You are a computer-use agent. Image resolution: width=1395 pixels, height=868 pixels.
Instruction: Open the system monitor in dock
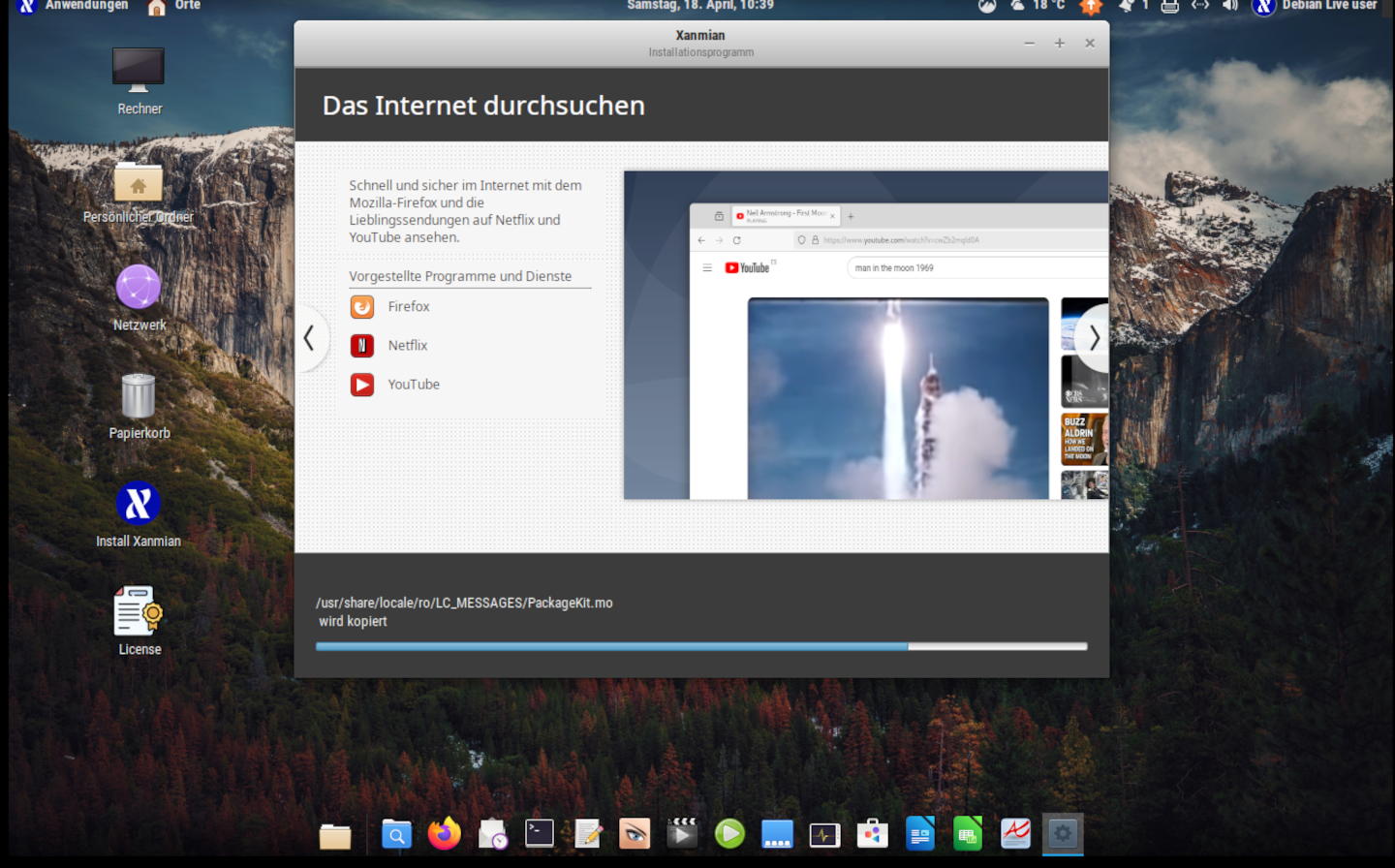(x=824, y=834)
